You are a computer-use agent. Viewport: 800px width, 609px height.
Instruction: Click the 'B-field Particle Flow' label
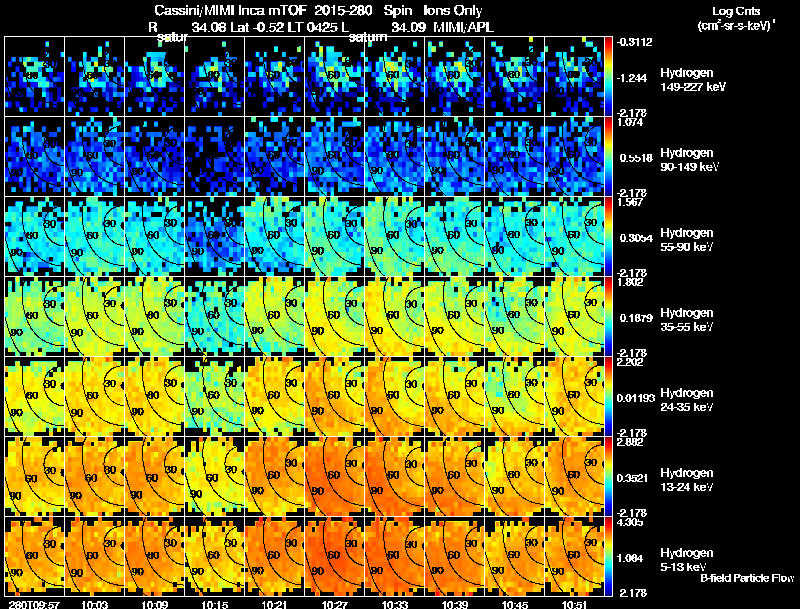tap(747, 578)
